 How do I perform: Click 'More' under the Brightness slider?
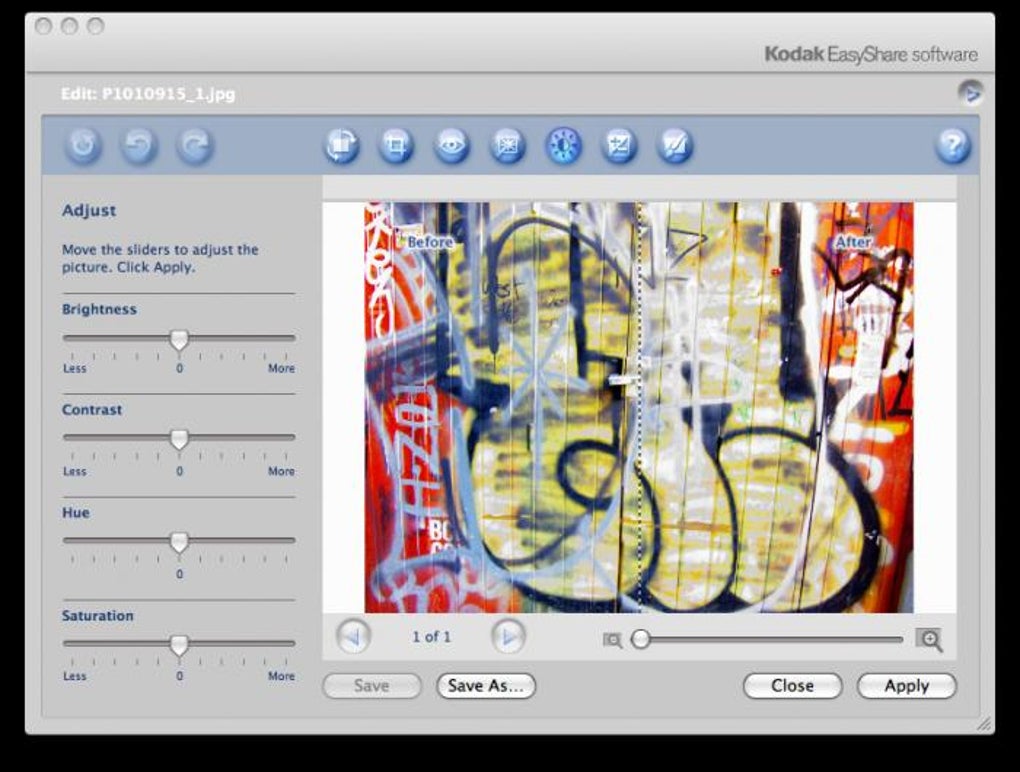click(x=282, y=368)
